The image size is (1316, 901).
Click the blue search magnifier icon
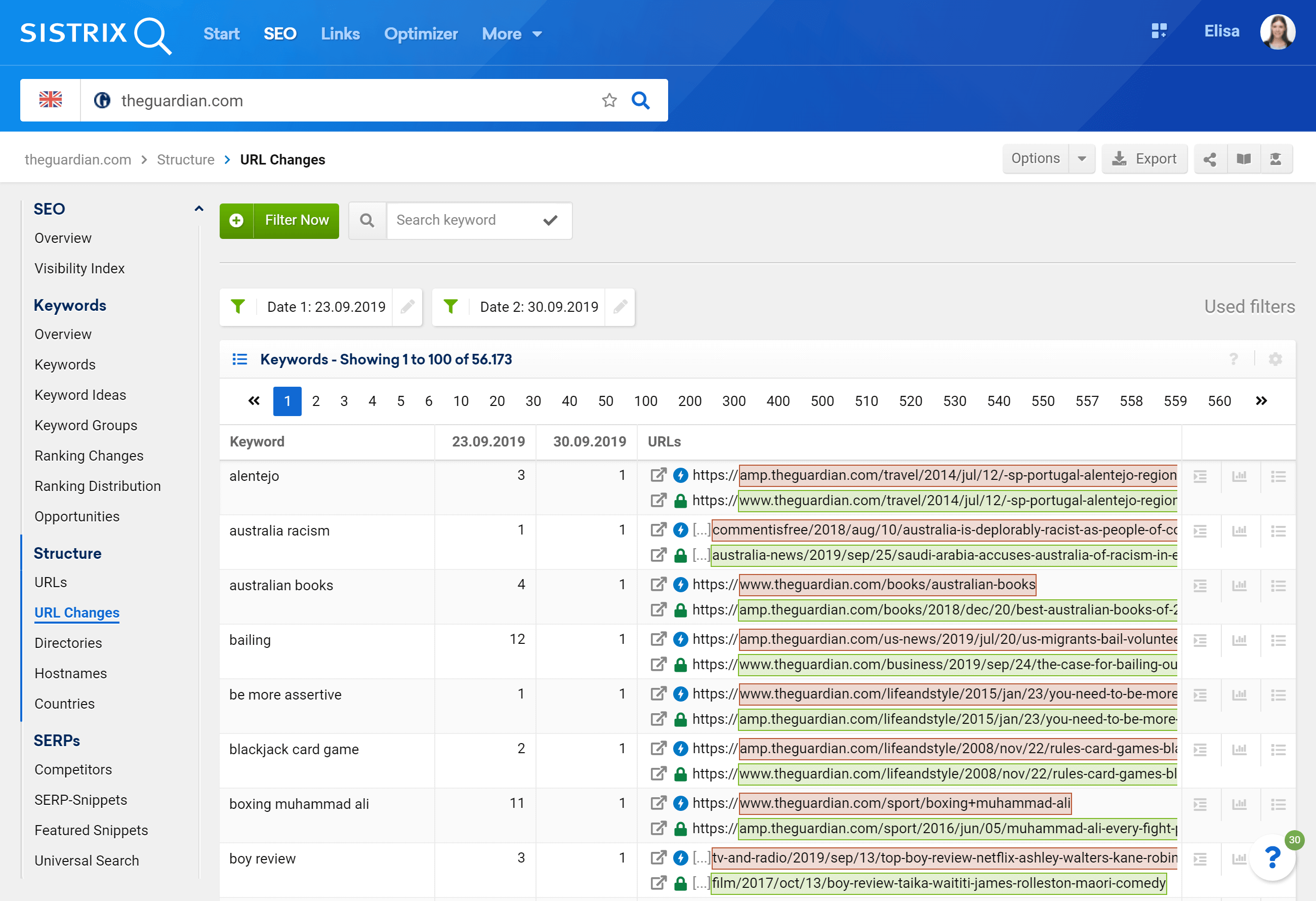[640, 100]
